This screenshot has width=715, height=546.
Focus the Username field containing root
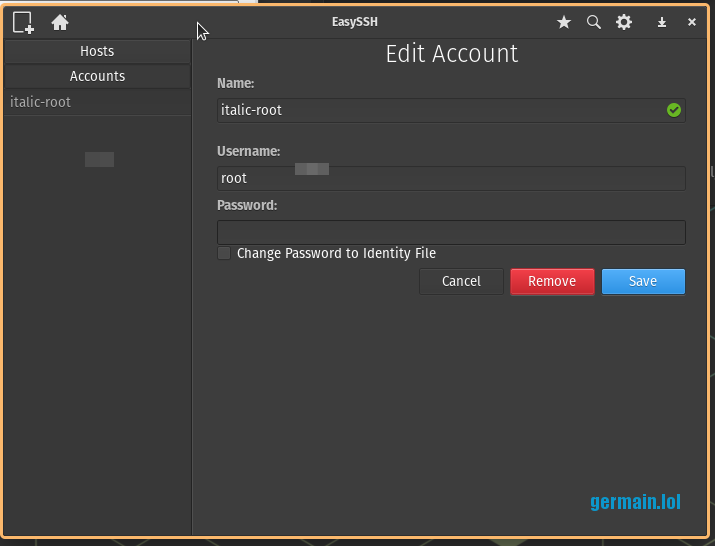click(x=450, y=178)
